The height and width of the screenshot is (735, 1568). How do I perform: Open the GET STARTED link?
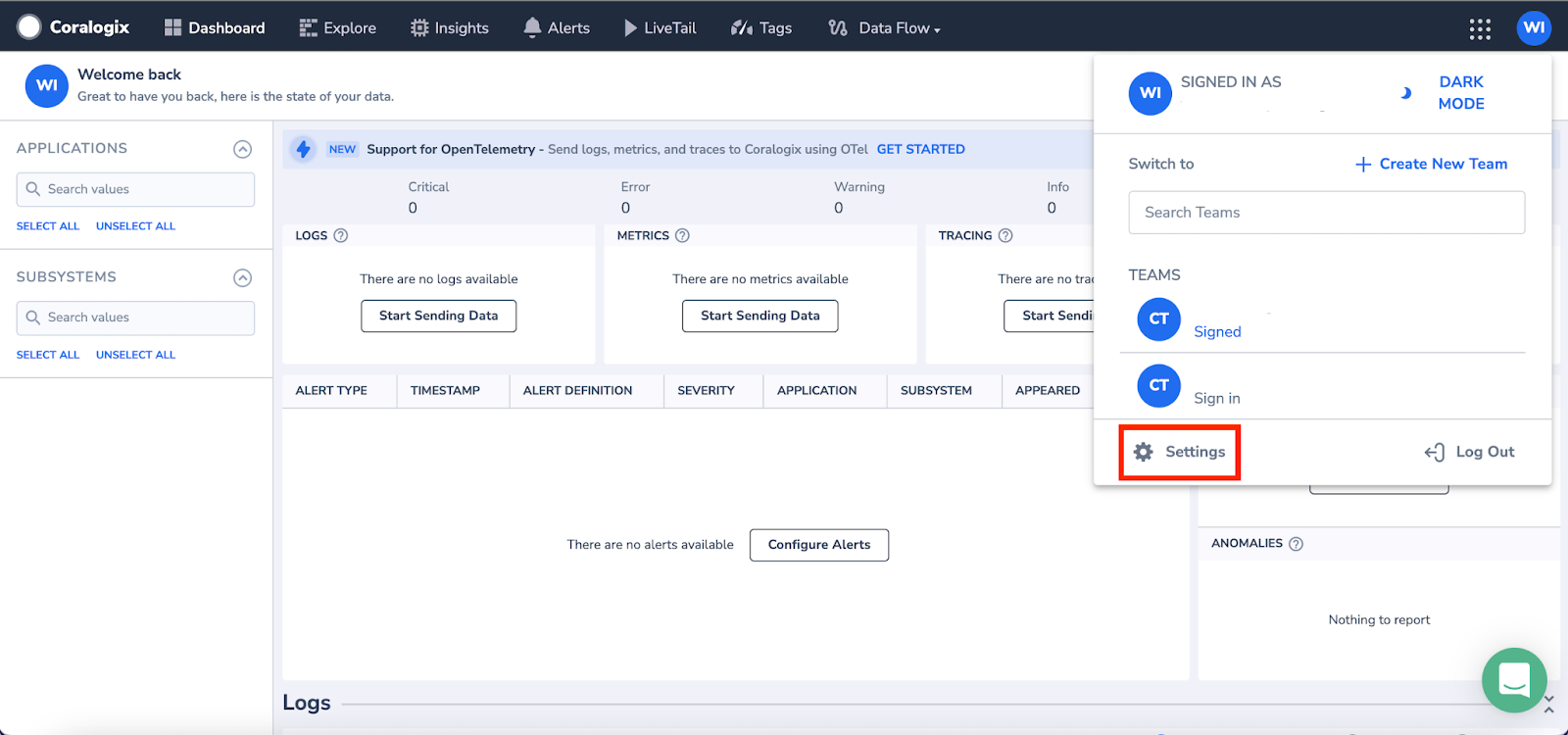click(921, 149)
